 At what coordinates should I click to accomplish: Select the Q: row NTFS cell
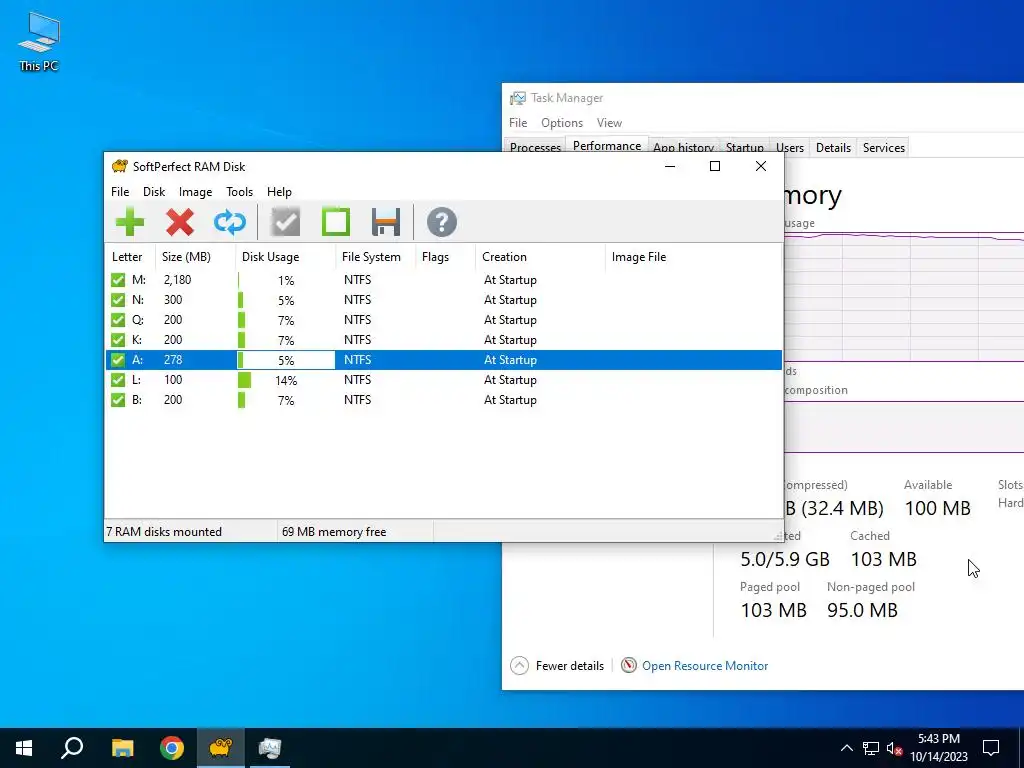pyautogui.click(x=357, y=320)
